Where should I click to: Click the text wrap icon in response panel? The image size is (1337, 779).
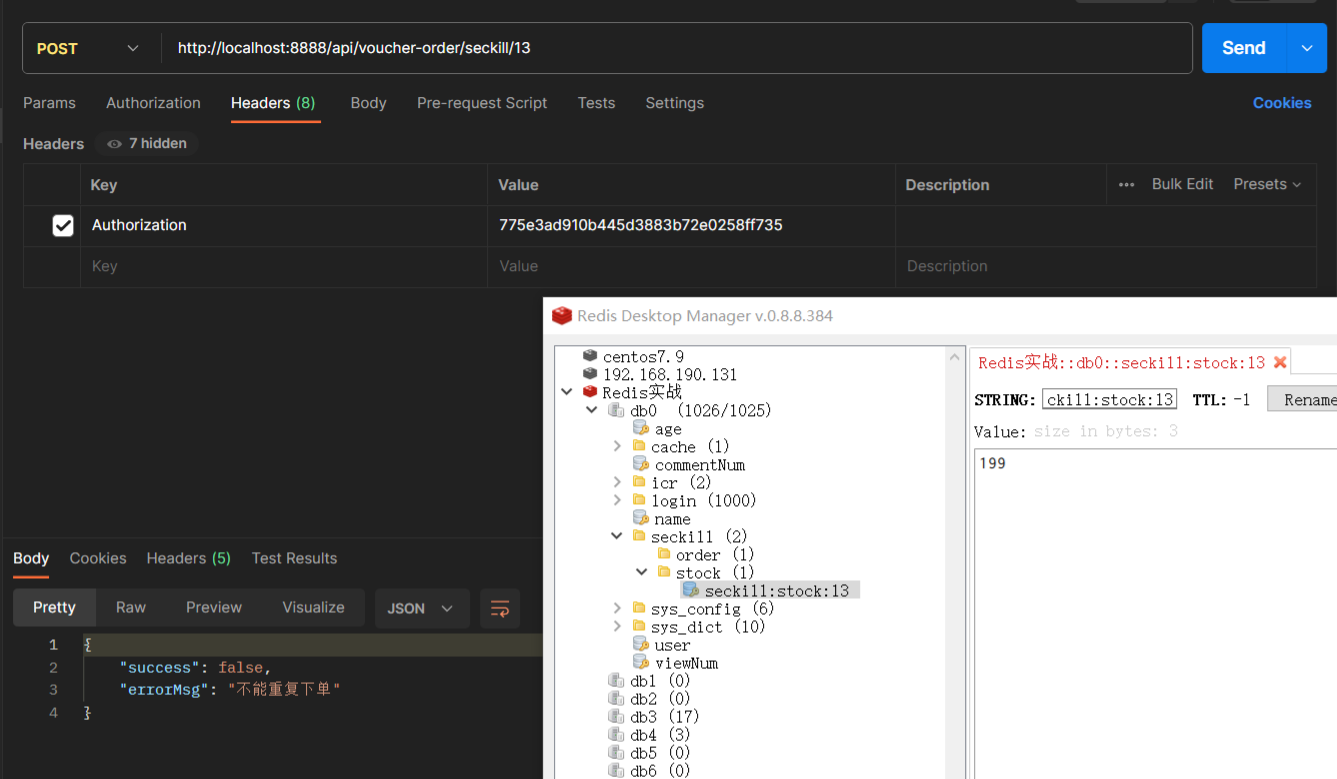(x=499, y=607)
